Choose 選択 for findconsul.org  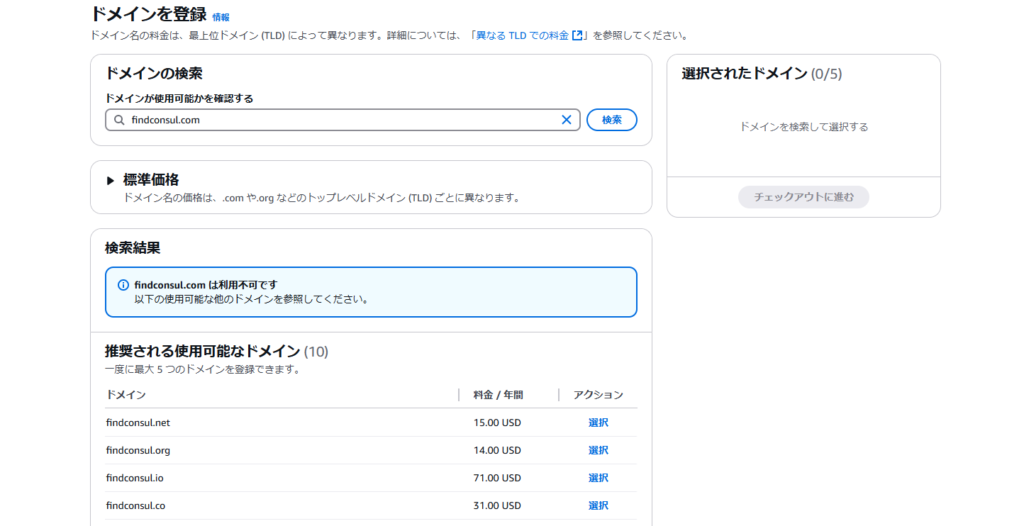pyautogui.click(x=598, y=451)
